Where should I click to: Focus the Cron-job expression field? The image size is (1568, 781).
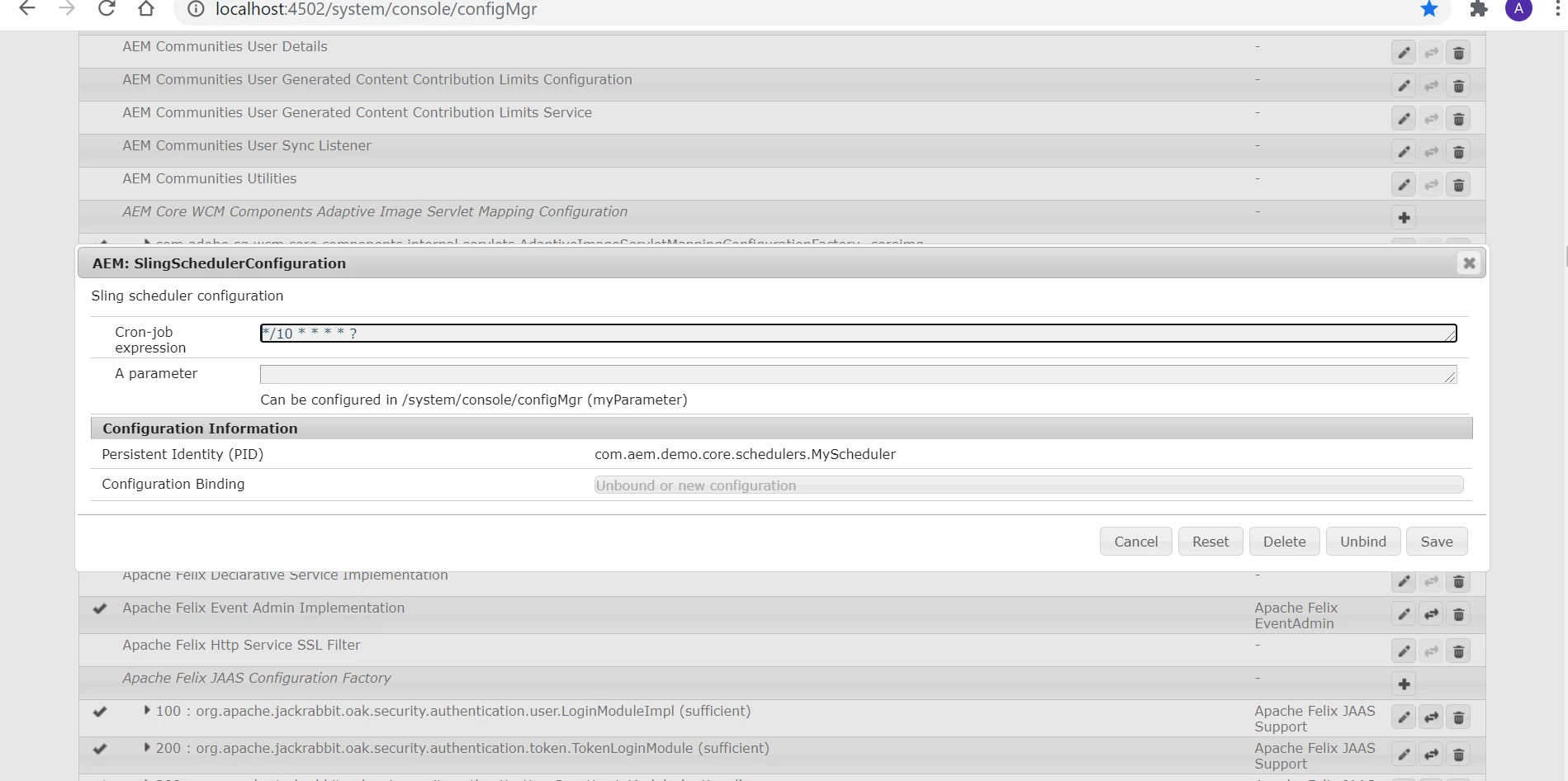pyautogui.click(x=858, y=333)
